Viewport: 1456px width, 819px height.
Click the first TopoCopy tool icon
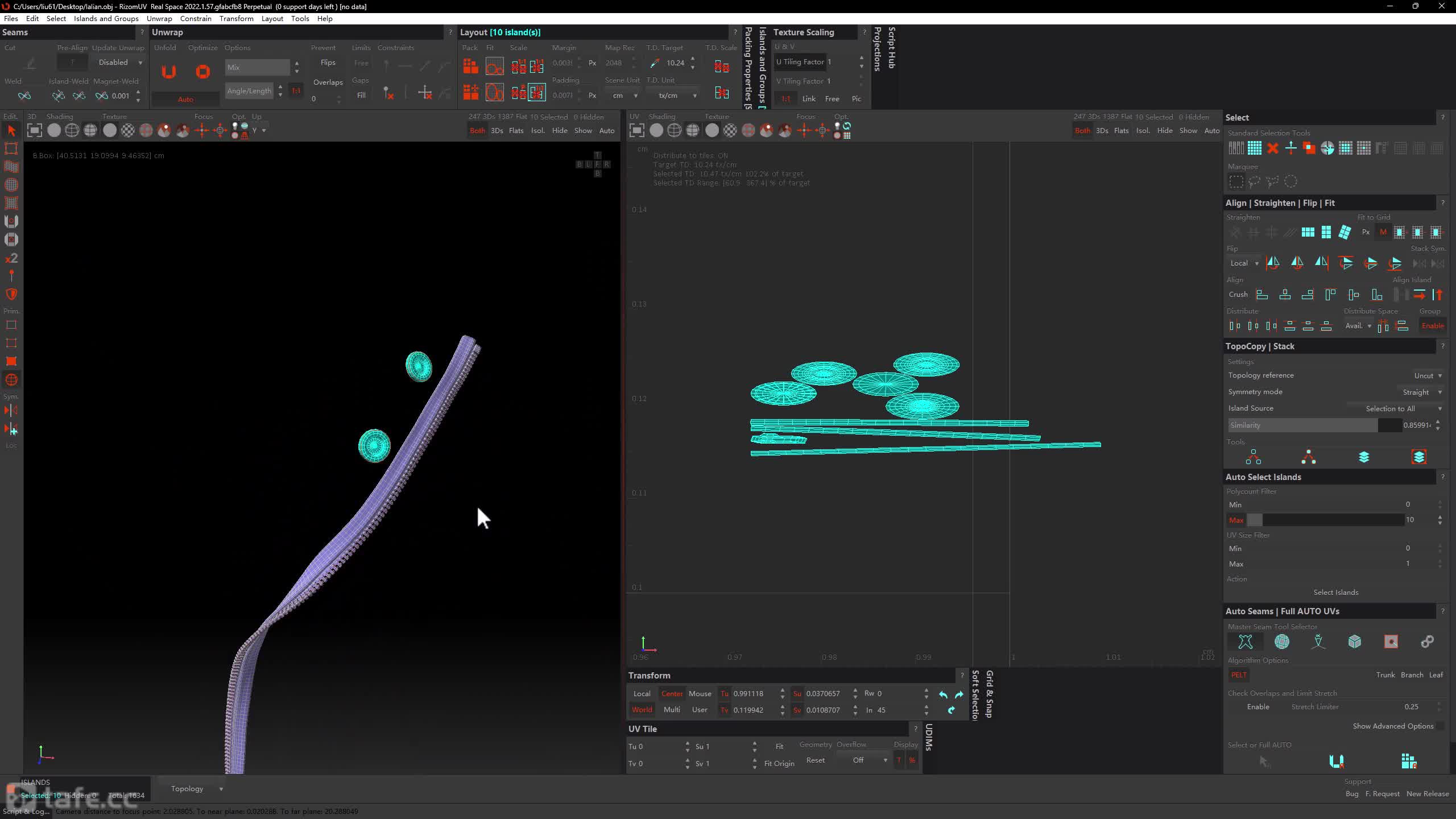(1253, 457)
